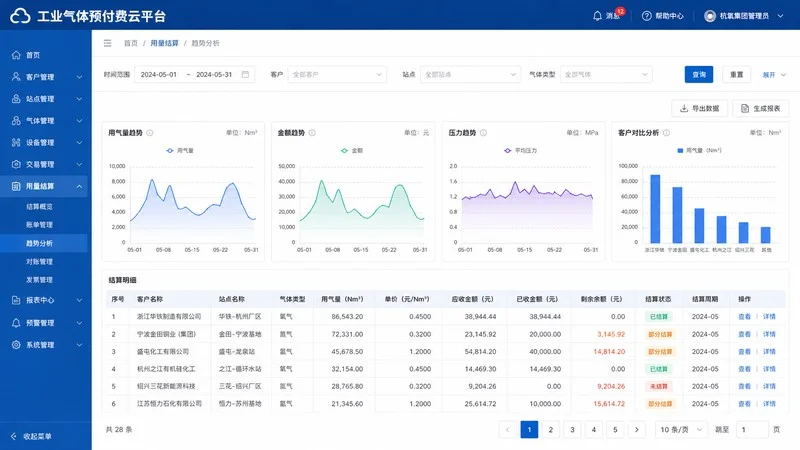This screenshot has height=450, width=800.
Task: Click the 用量结算 calculator icon
Action: 16,186
